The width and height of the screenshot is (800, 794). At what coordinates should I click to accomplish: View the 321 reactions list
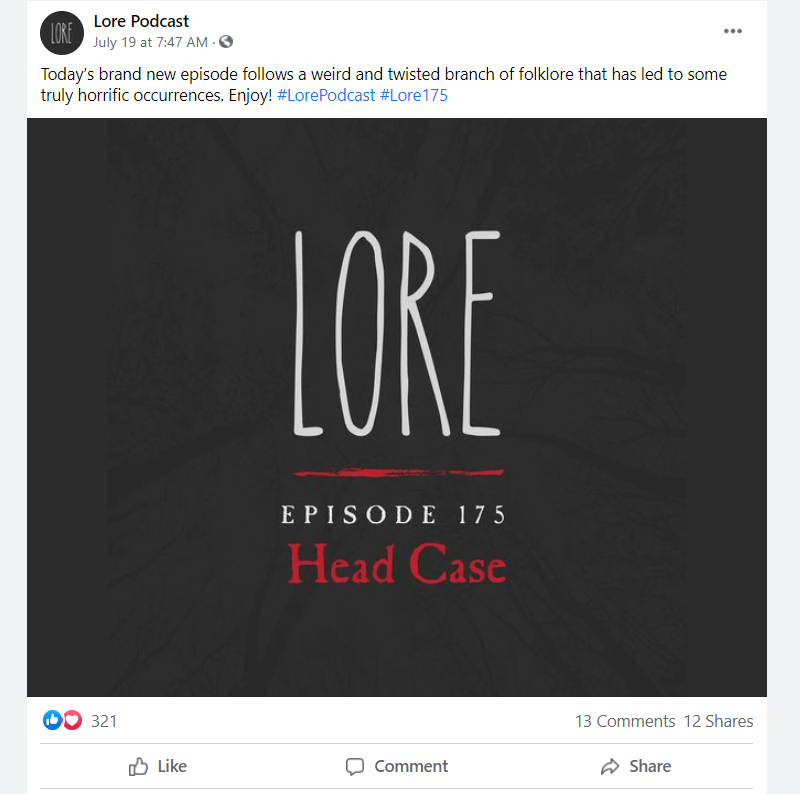click(104, 721)
